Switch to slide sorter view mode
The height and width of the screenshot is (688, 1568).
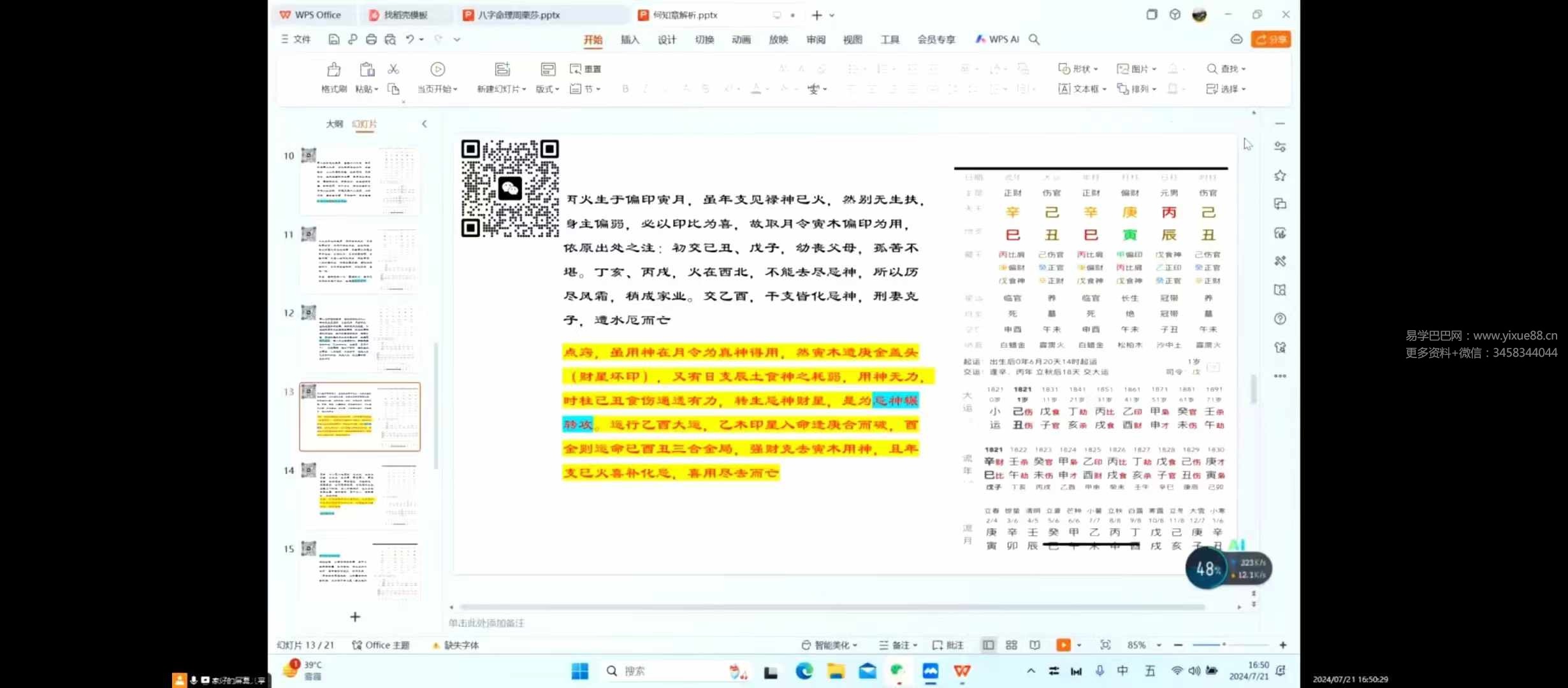click(x=1011, y=645)
